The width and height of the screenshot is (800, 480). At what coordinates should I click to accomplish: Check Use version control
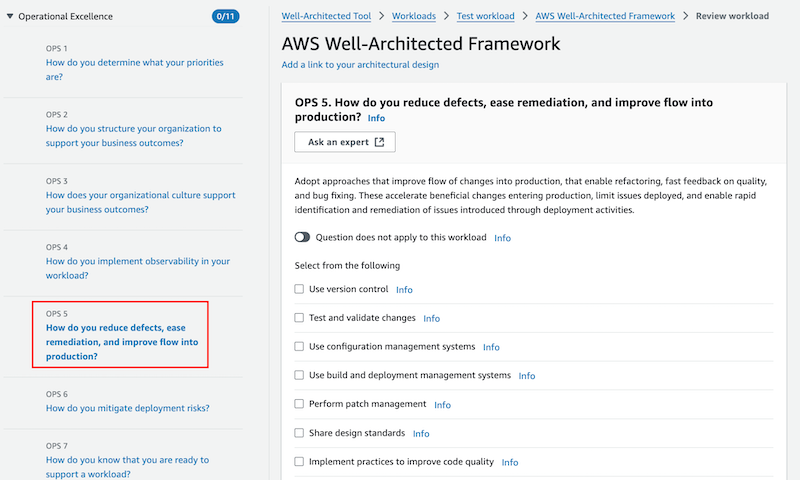[x=299, y=289]
